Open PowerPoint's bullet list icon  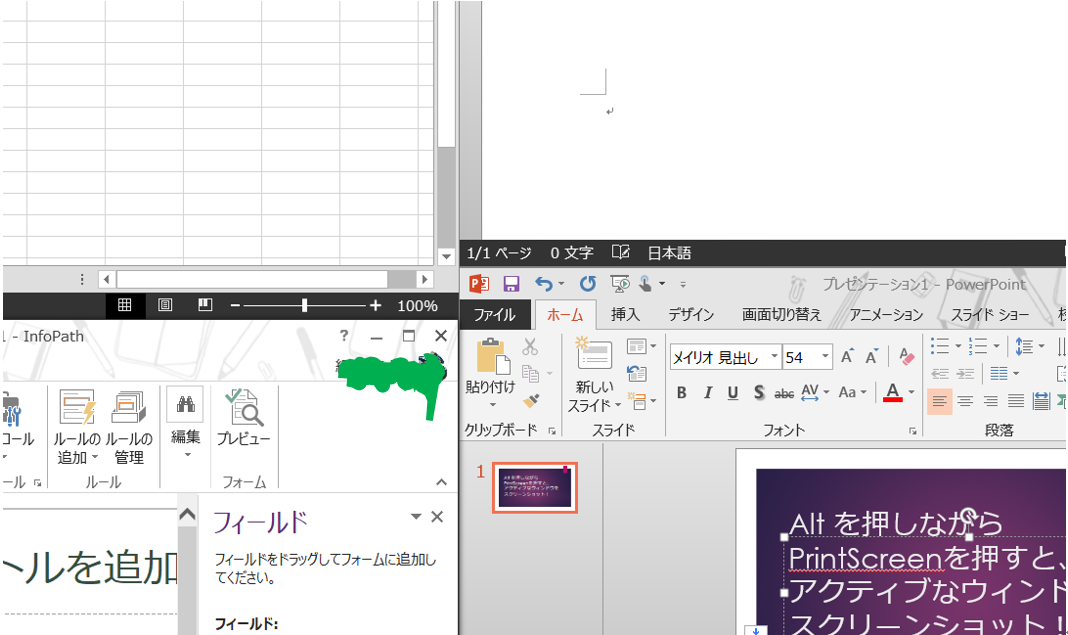[941, 347]
